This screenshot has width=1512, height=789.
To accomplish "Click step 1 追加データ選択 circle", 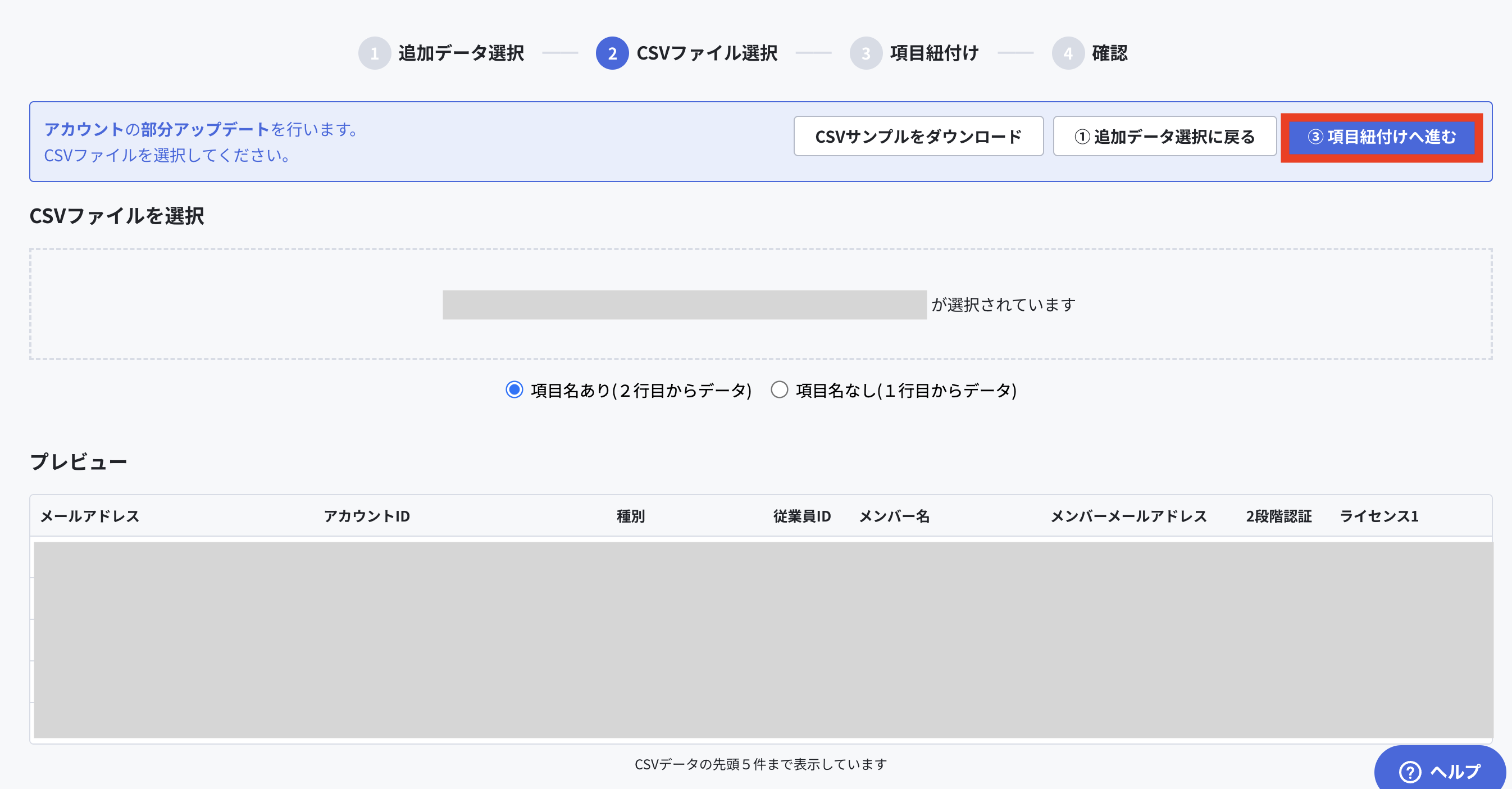I will pyautogui.click(x=375, y=53).
